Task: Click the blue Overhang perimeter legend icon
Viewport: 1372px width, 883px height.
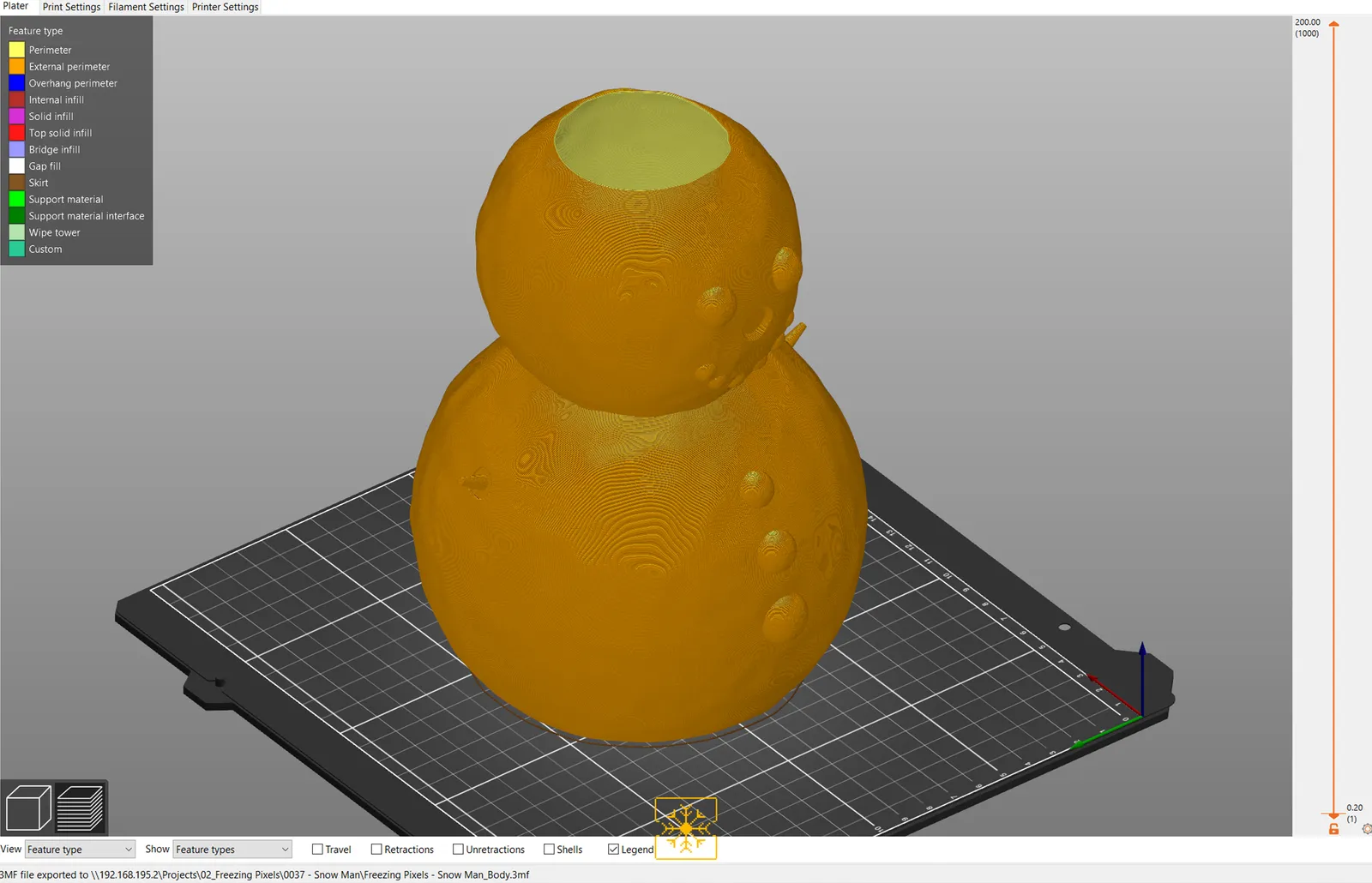Action: point(16,83)
